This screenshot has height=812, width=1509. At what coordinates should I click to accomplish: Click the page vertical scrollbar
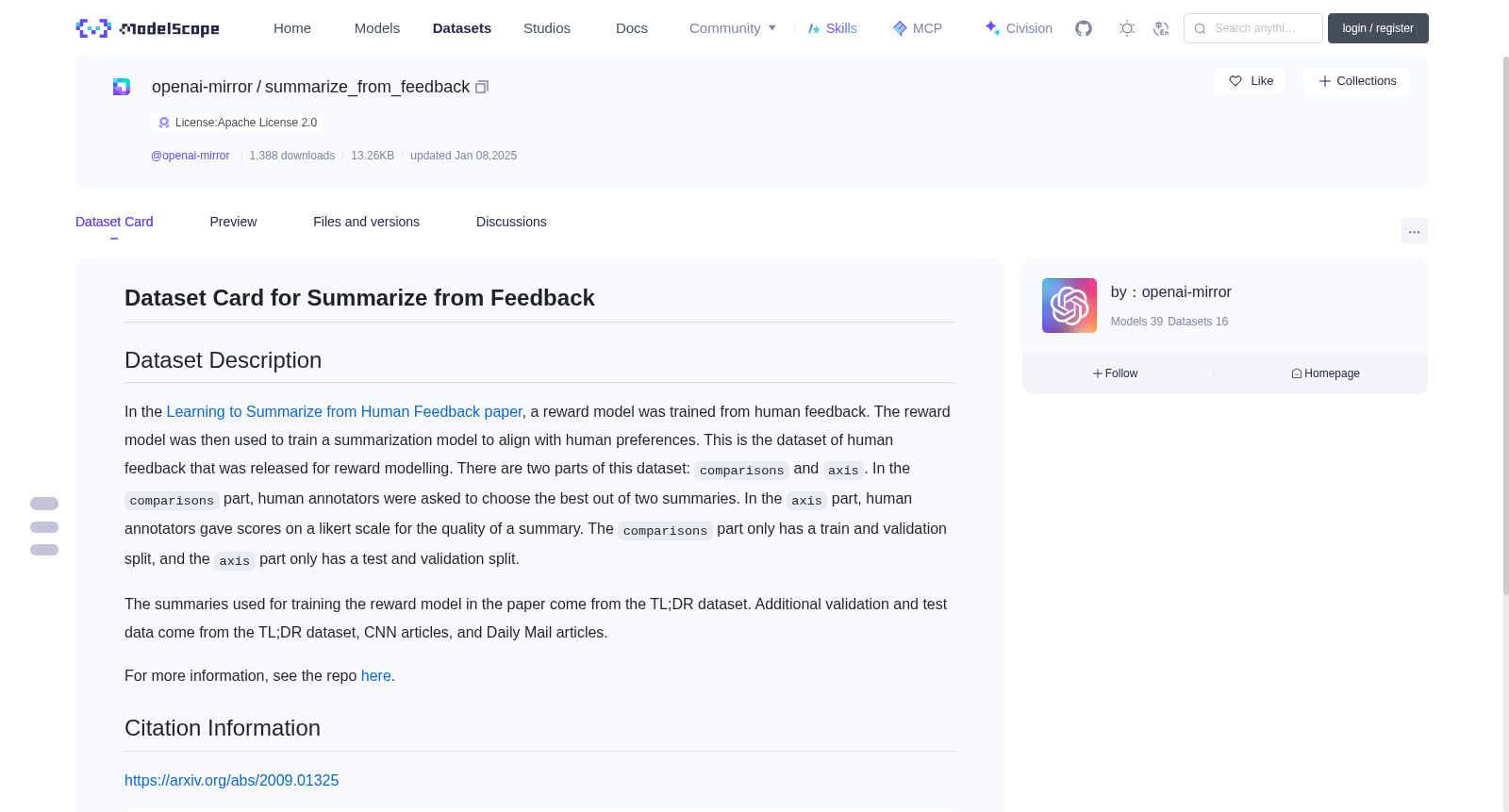pyautogui.click(x=1505, y=325)
